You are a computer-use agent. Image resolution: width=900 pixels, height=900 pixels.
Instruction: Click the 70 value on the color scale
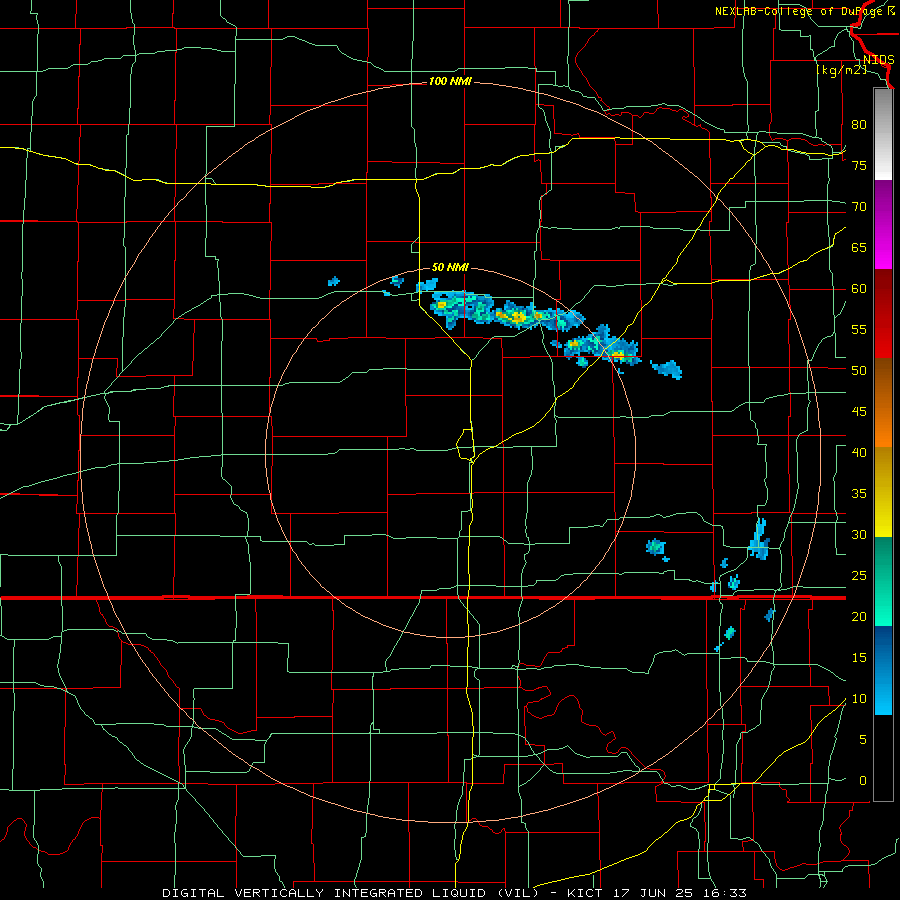[x=859, y=207]
